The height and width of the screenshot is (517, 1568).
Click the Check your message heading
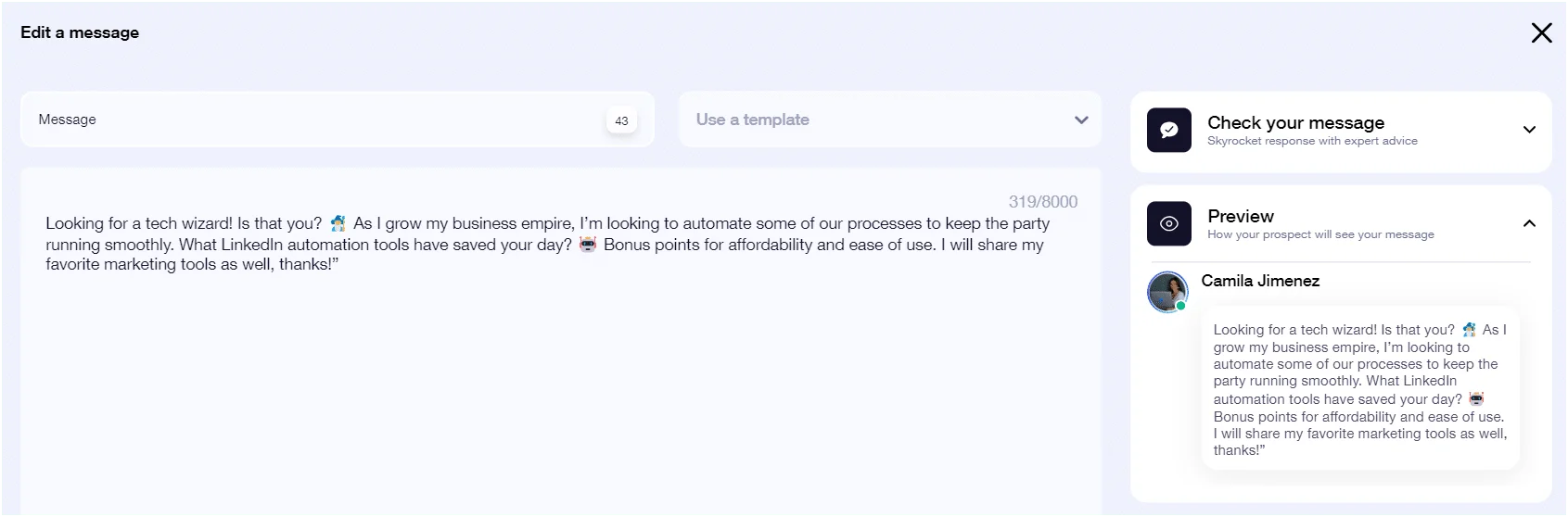pos(1295,122)
